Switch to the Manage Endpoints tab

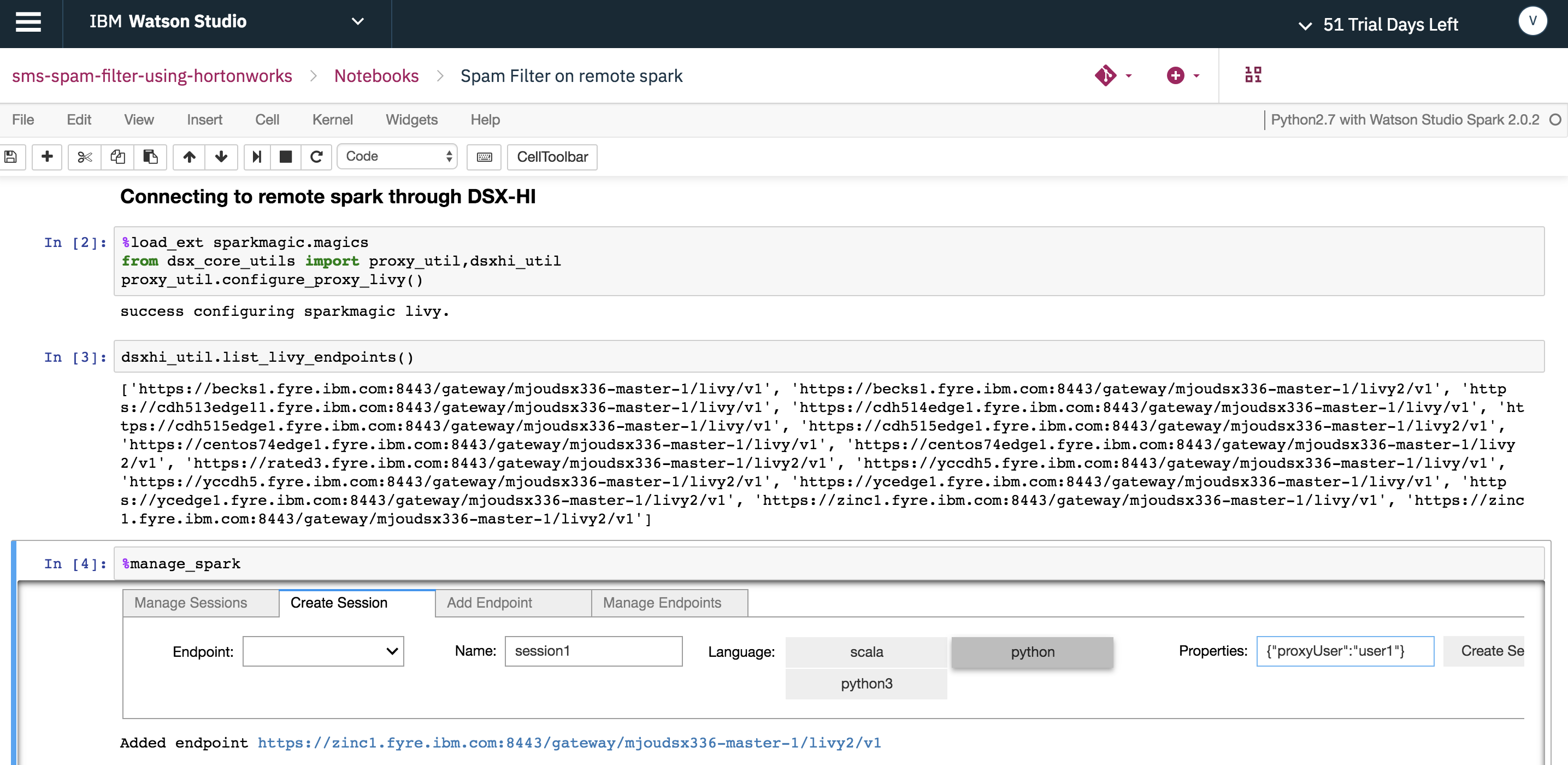pyautogui.click(x=662, y=603)
